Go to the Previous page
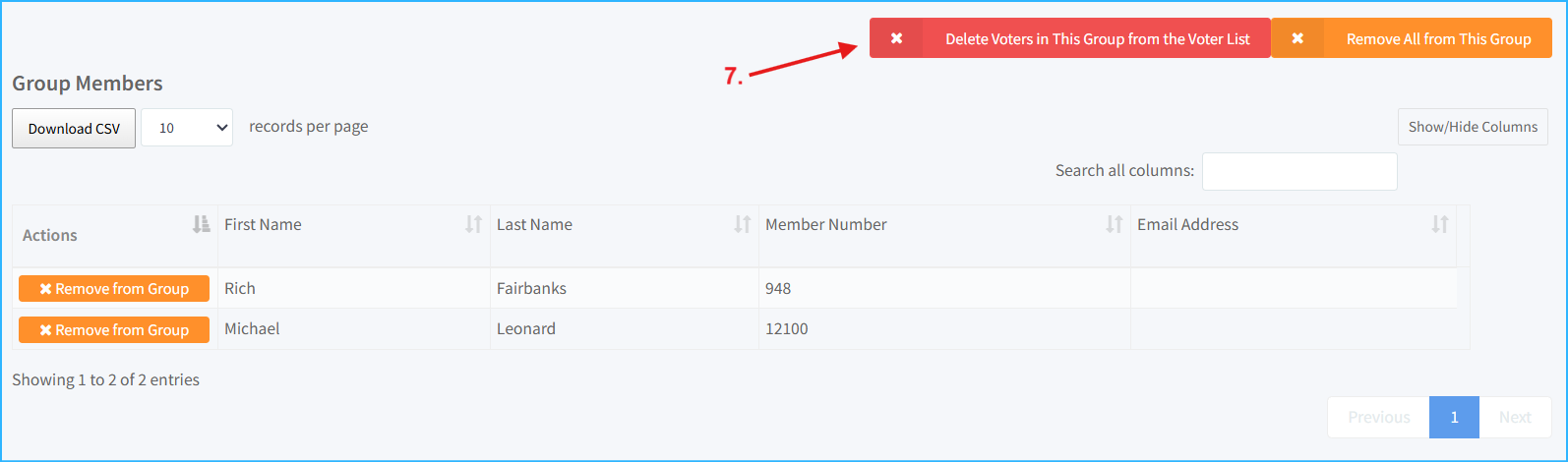The width and height of the screenshot is (1568, 462). click(x=1378, y=418)
